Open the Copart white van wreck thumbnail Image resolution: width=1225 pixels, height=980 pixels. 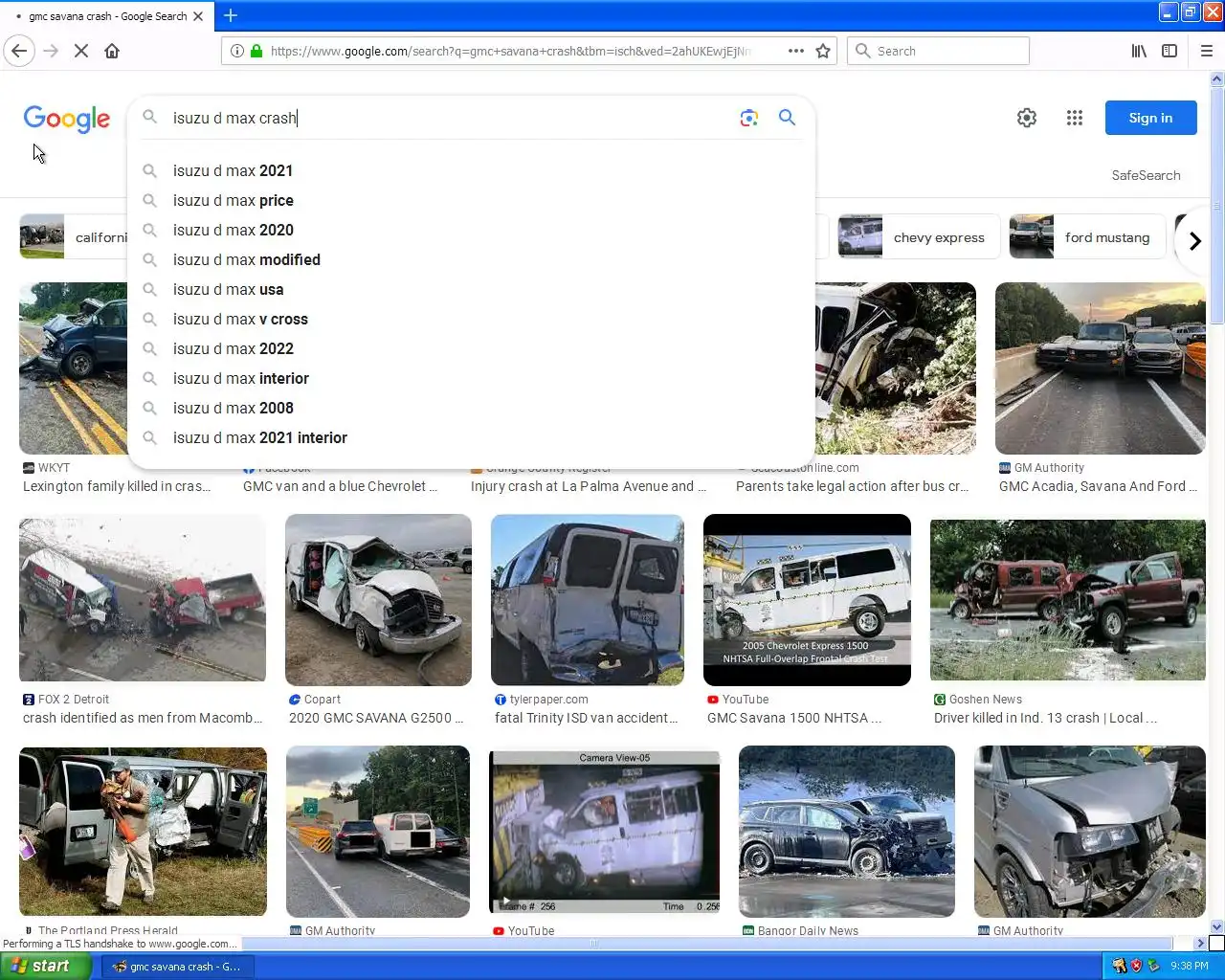point(378,600)
